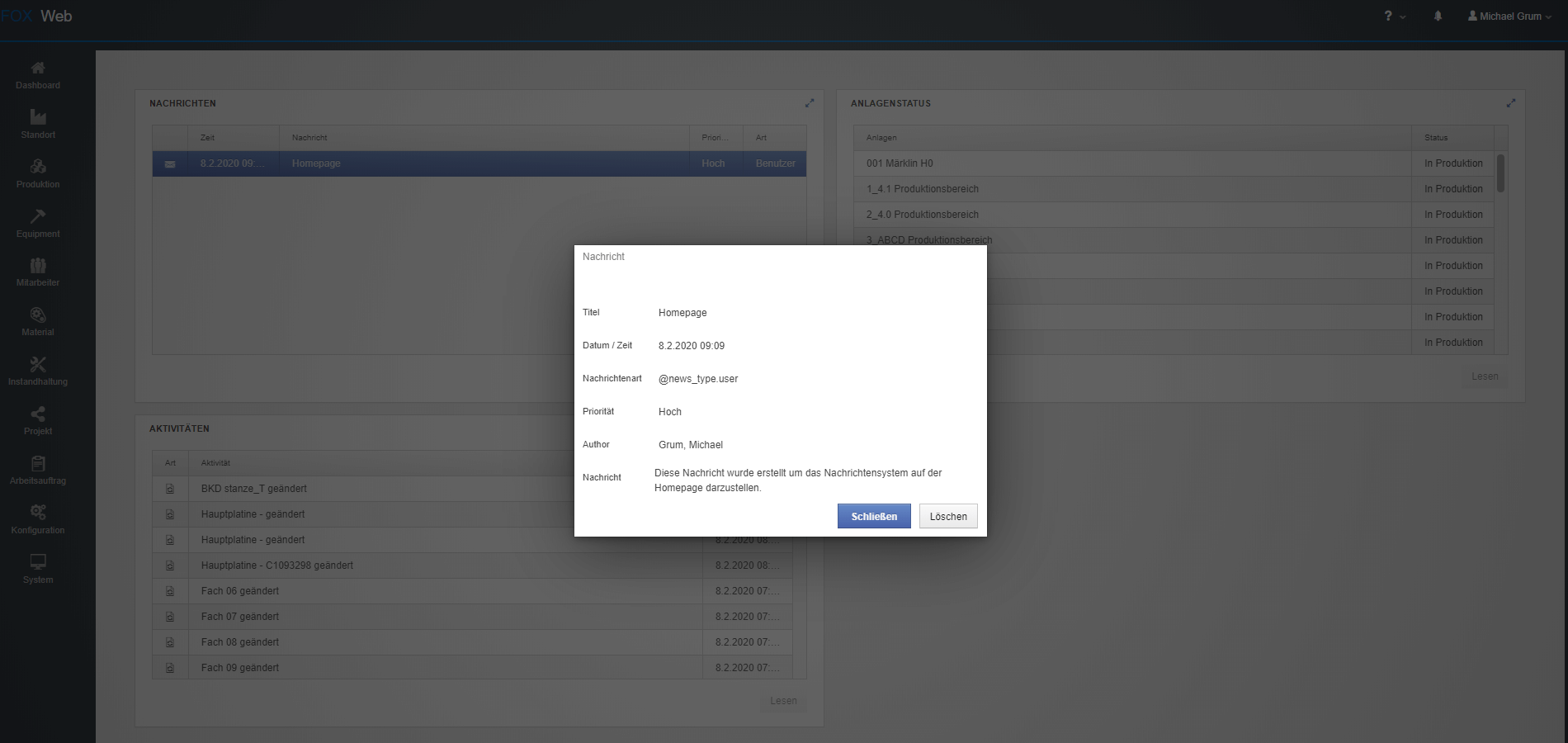The width and height of the screenshot is (1568, 743).
Task: Select the Projekt share icon
Action: (x=38, y=414)
